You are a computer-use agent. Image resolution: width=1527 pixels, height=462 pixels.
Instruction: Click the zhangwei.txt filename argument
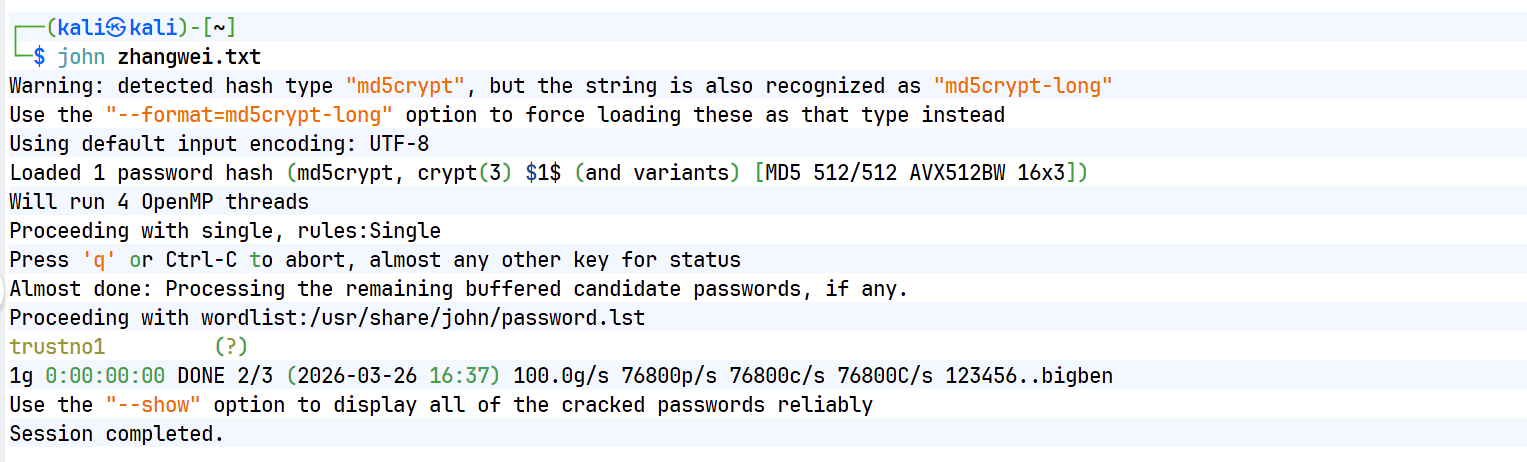(x=189, y=56)
